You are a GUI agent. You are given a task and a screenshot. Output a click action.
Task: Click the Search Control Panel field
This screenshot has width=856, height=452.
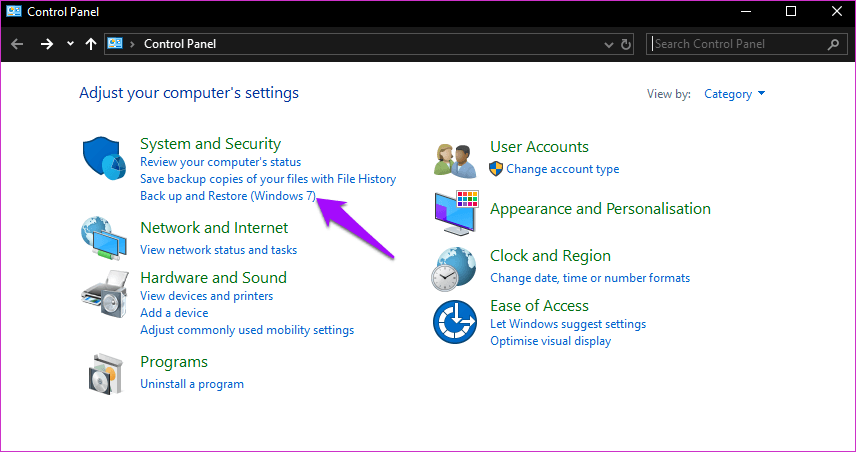pos(738,44)
